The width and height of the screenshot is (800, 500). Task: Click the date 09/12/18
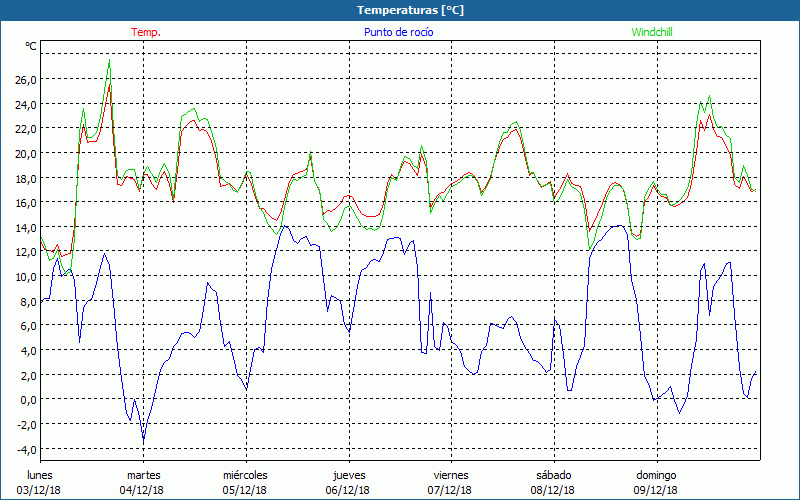tap(656, 490)
